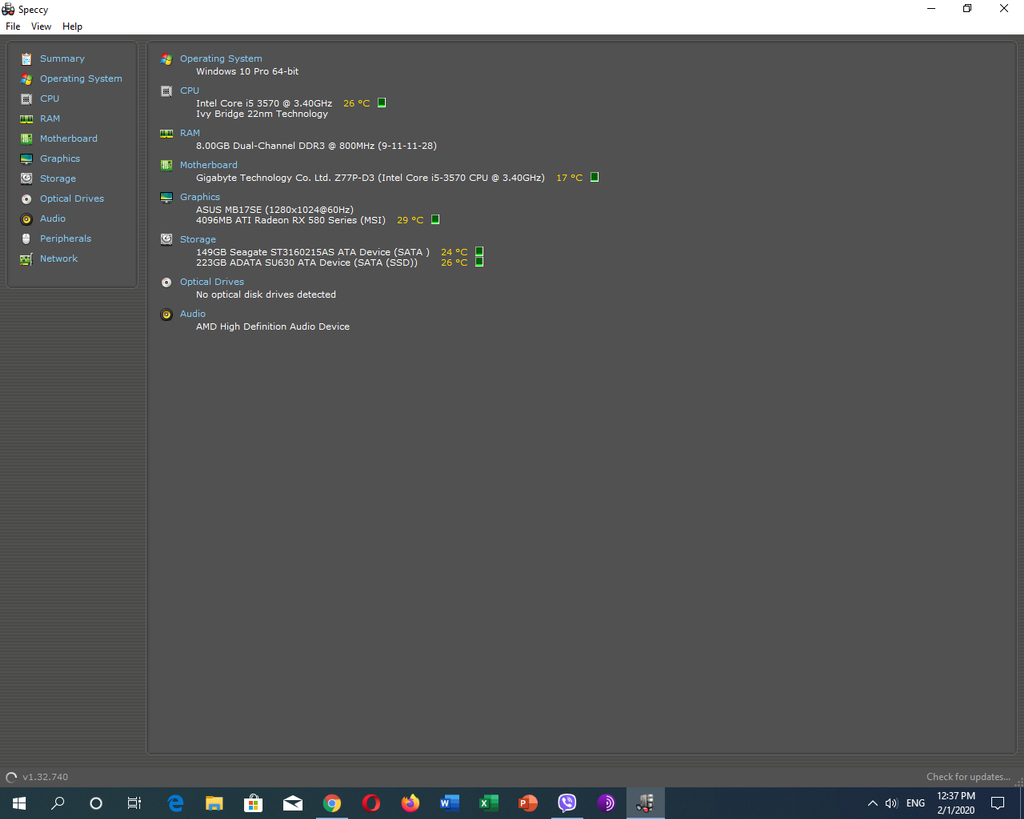
Task: Click the CPU heading icon in main panel
Action: 167,91
